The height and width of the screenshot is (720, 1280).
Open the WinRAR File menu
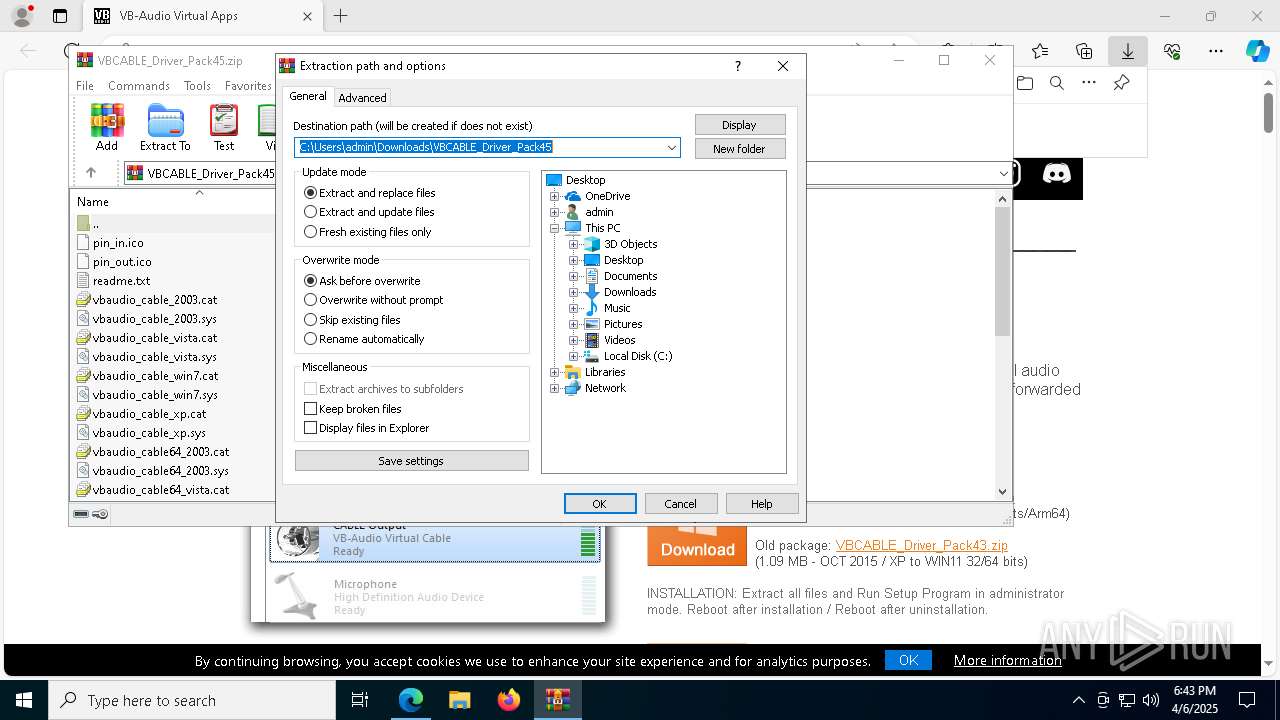coord(85,86)
